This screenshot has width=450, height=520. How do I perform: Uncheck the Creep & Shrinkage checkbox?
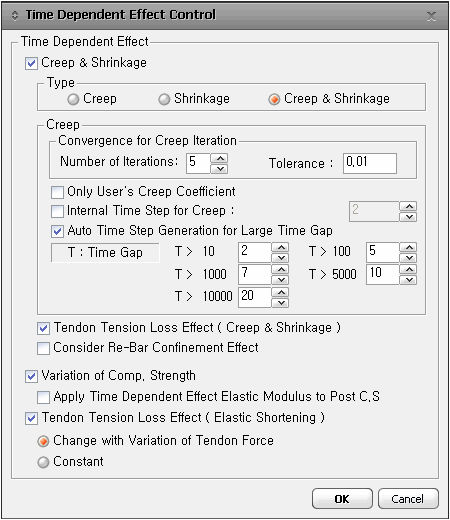(x=31, y=63)
